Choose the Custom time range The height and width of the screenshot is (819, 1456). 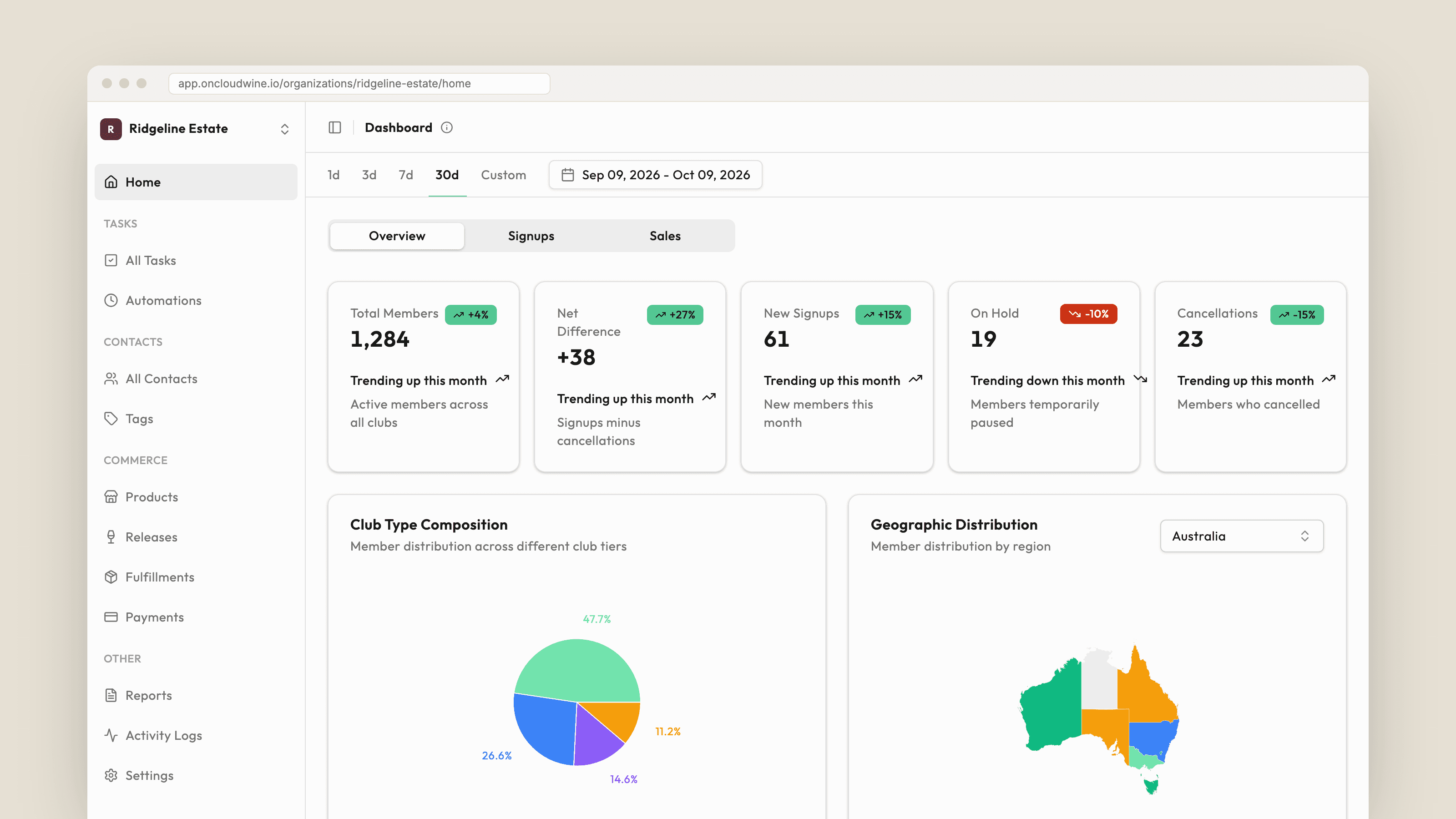(504, 175)
